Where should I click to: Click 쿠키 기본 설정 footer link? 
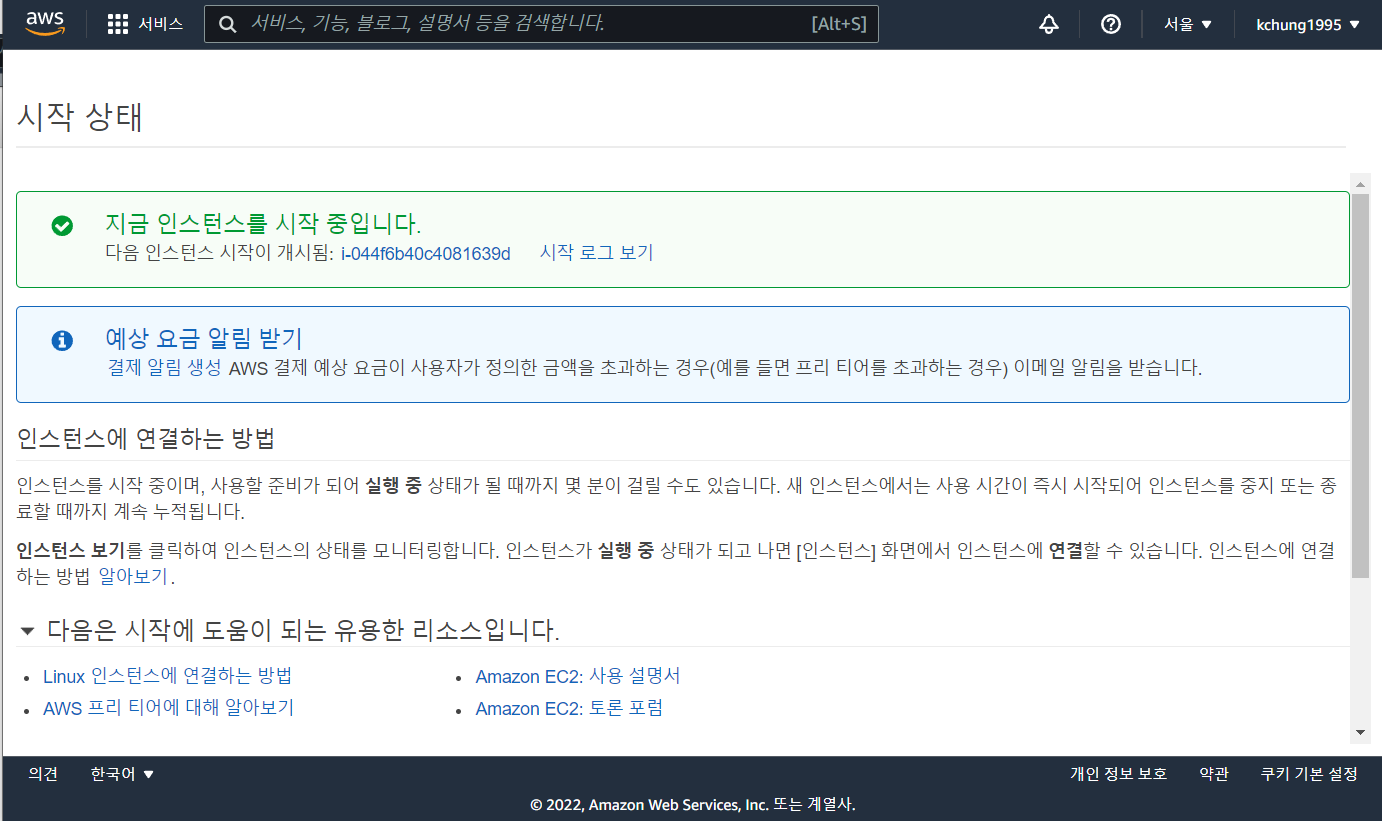(x=1309, y=774)
